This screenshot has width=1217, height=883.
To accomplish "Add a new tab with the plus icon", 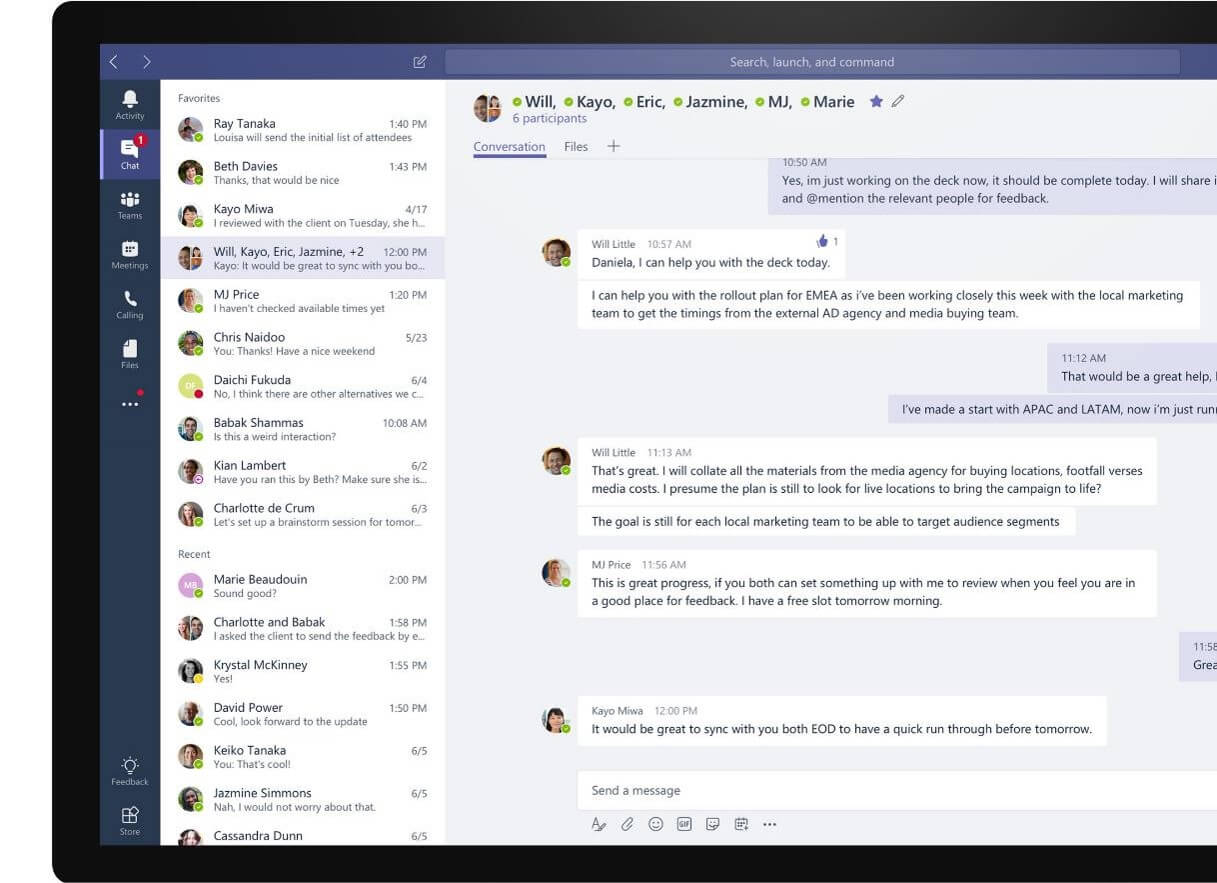I will click(x=613, y=146).
